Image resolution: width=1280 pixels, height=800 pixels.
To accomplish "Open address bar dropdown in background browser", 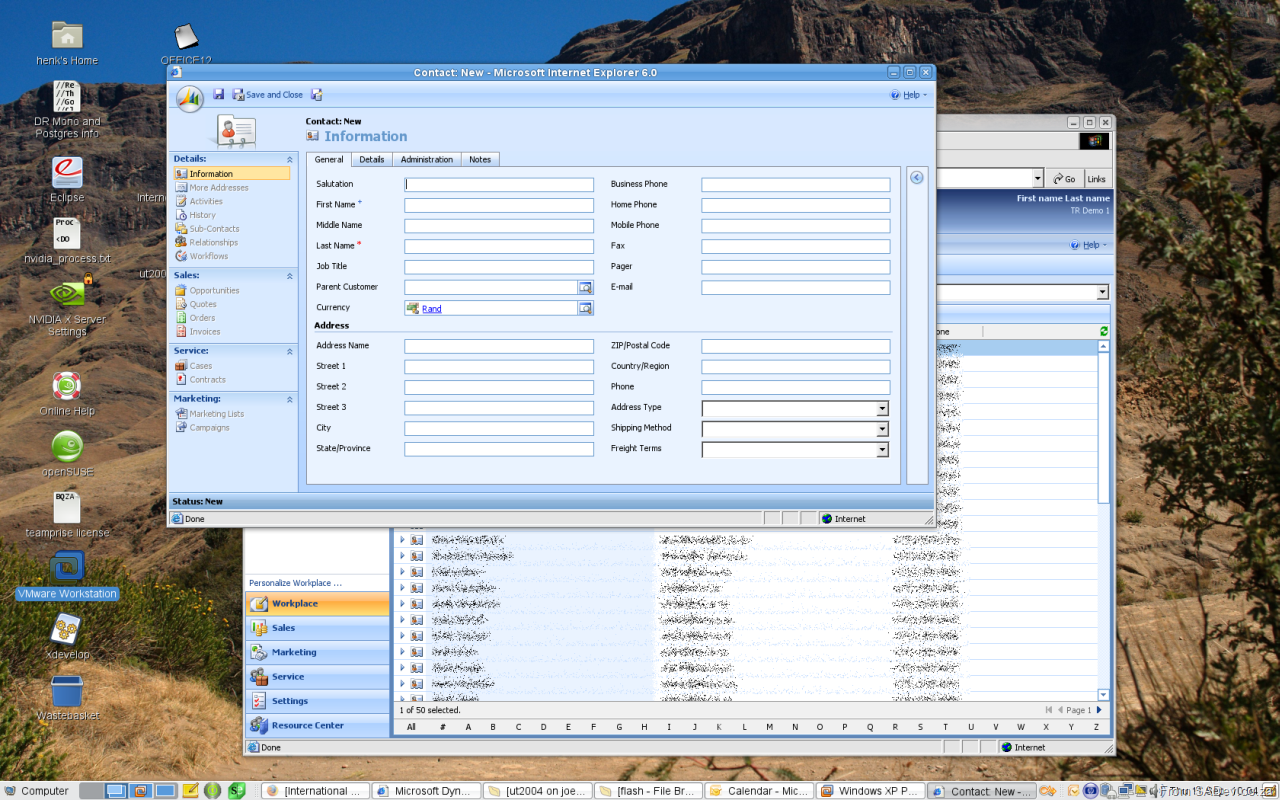I will (x=1037, y=178).
